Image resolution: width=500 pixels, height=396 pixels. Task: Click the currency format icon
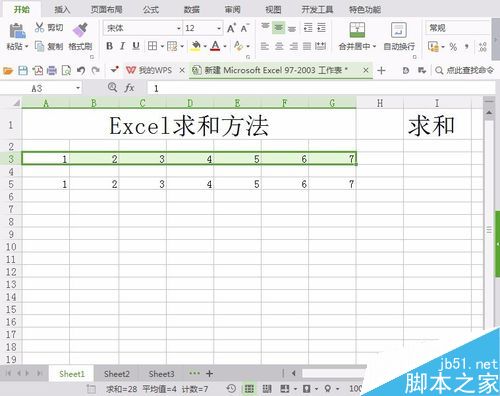pos(433,46)
